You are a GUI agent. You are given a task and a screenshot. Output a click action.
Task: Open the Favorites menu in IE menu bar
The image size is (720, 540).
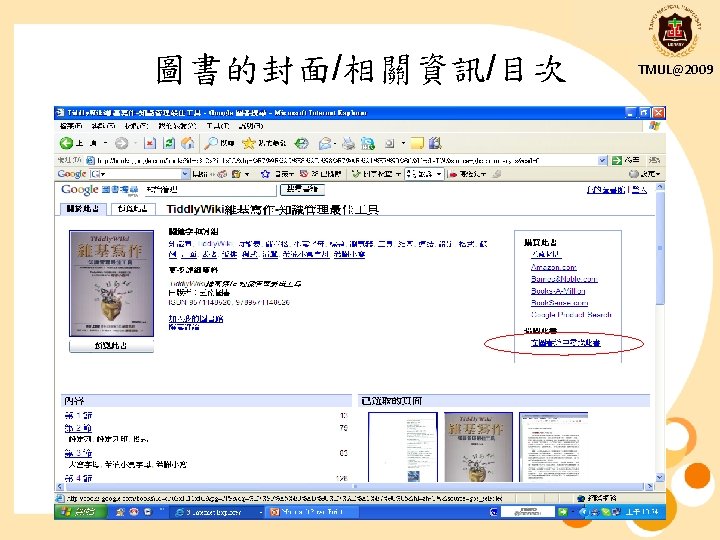(177, 125)
